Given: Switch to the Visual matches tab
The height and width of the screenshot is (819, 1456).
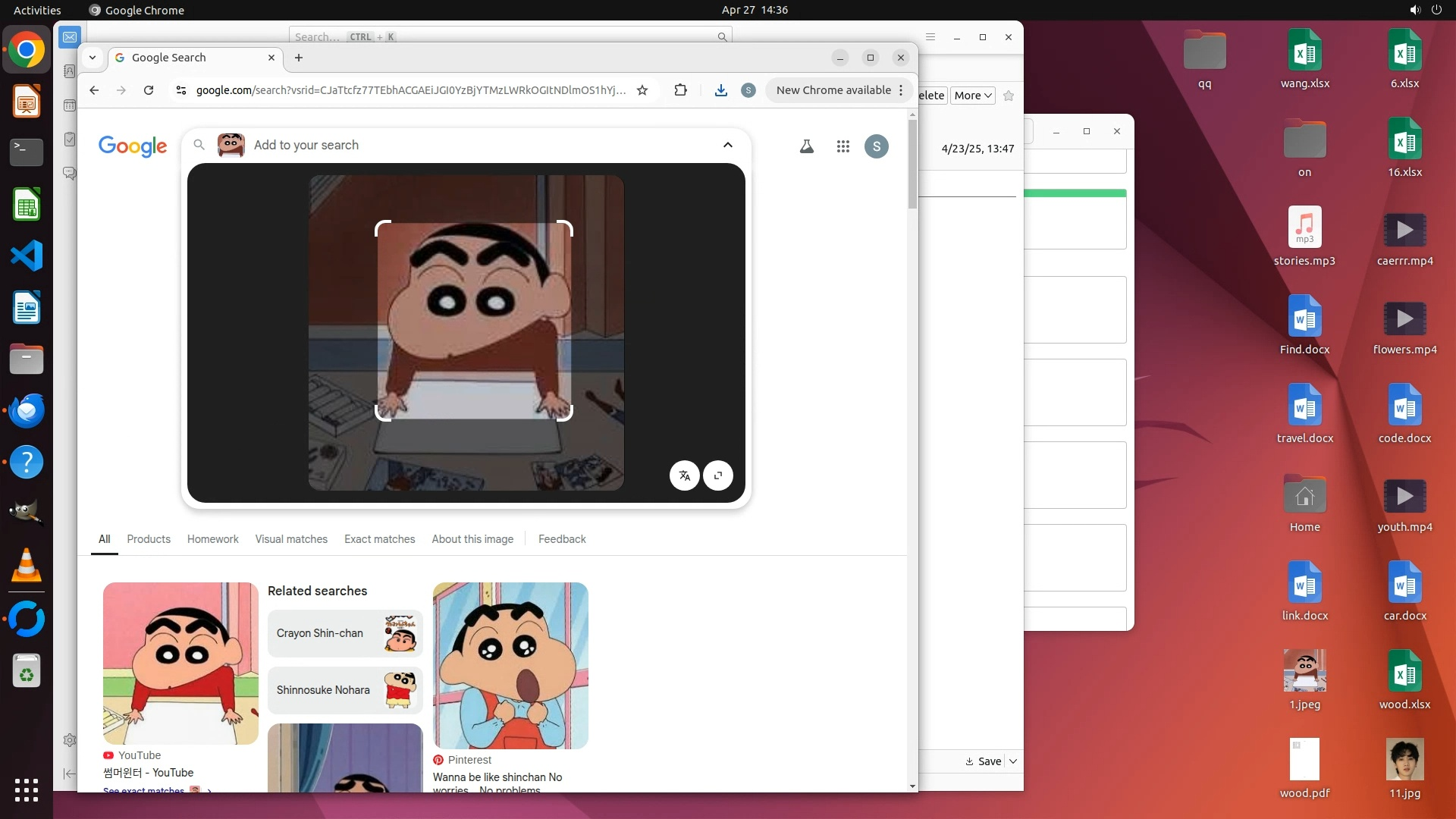Looking at the screenshot, I should click(x=291, y=539).
